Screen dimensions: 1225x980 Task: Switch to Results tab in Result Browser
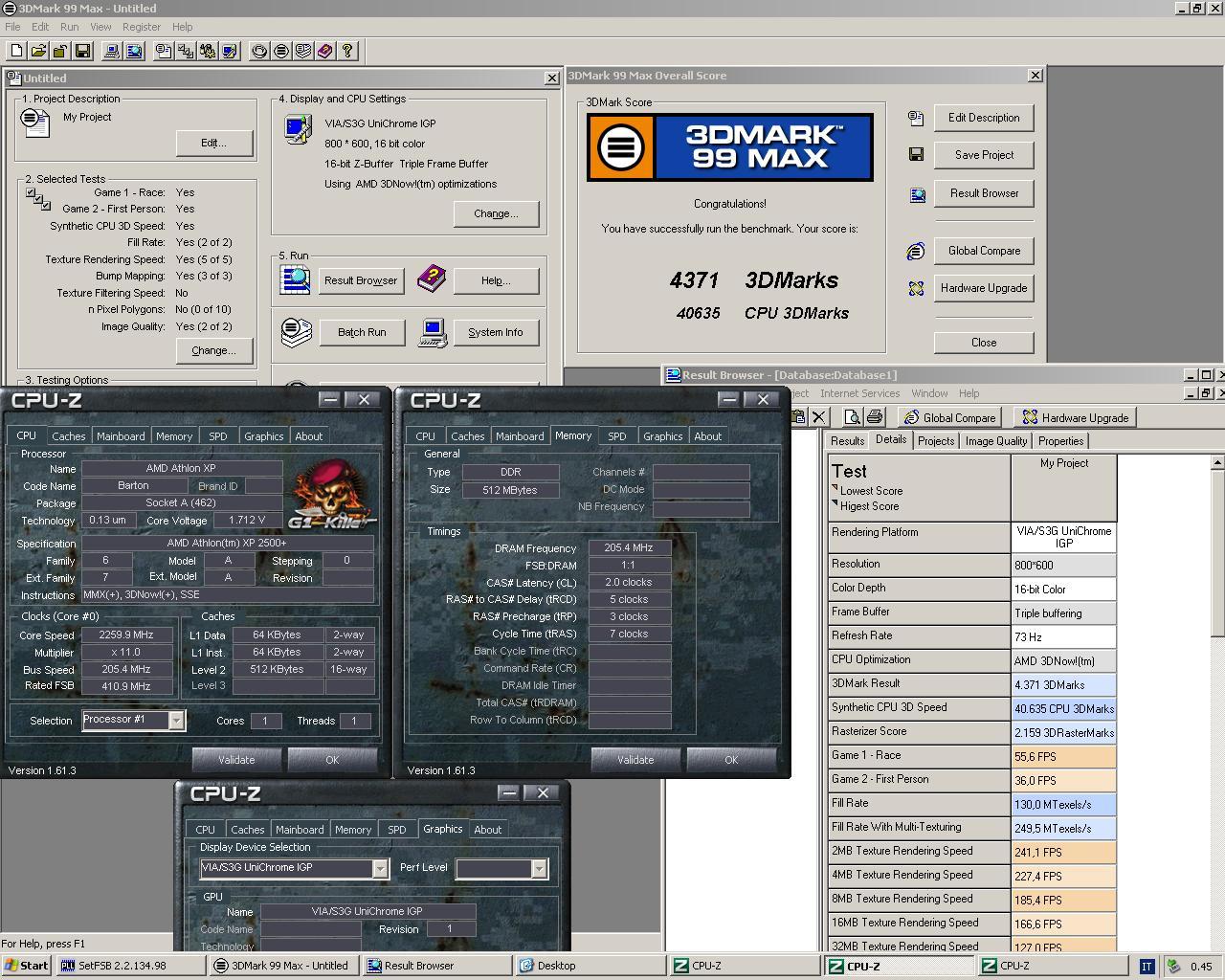click(847, 441)
